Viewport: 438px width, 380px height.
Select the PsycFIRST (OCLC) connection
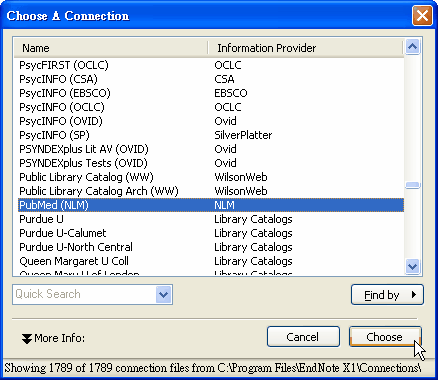[x=211, y=65]
